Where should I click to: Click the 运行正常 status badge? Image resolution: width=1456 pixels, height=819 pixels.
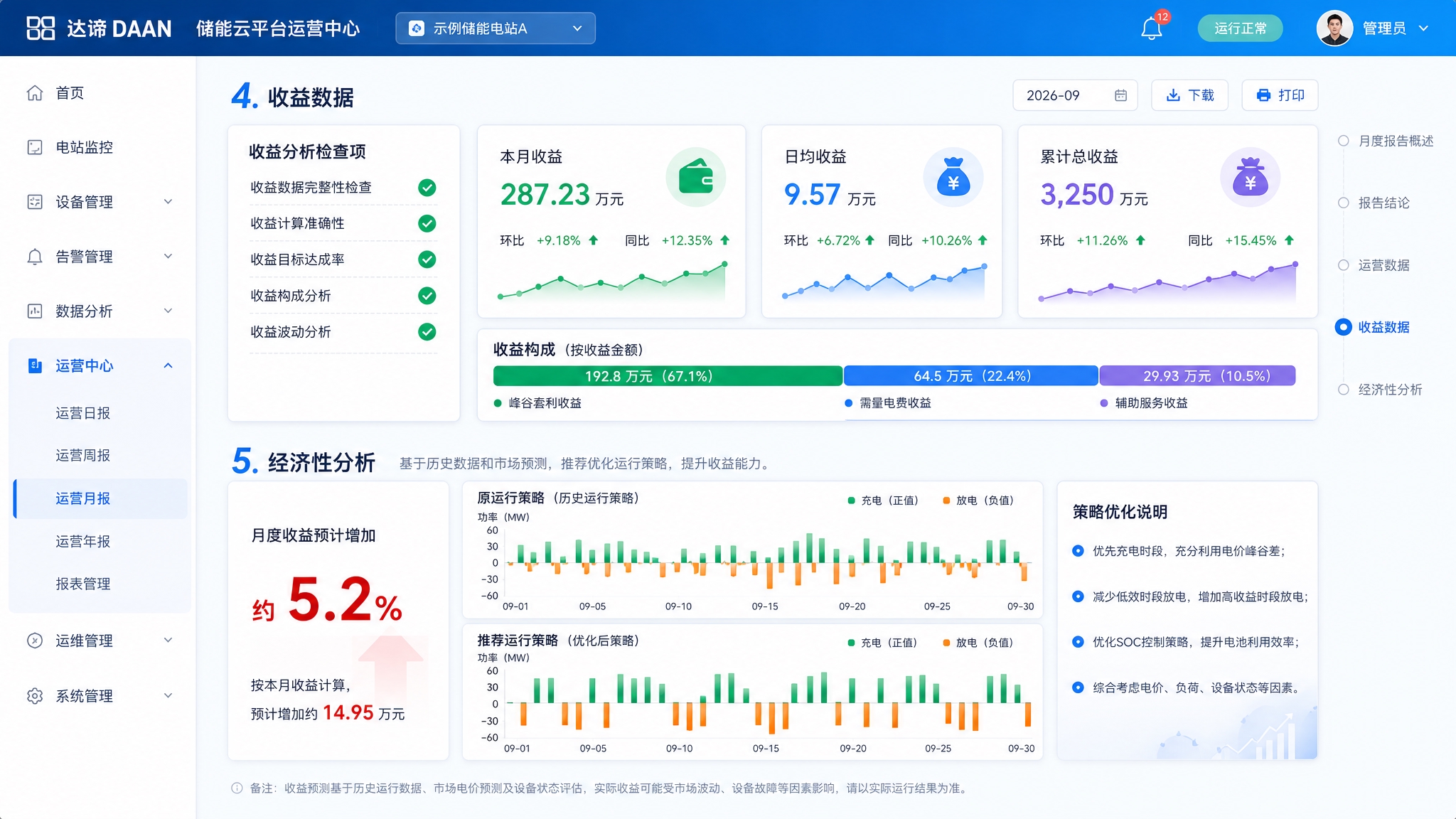[1240, 28]
